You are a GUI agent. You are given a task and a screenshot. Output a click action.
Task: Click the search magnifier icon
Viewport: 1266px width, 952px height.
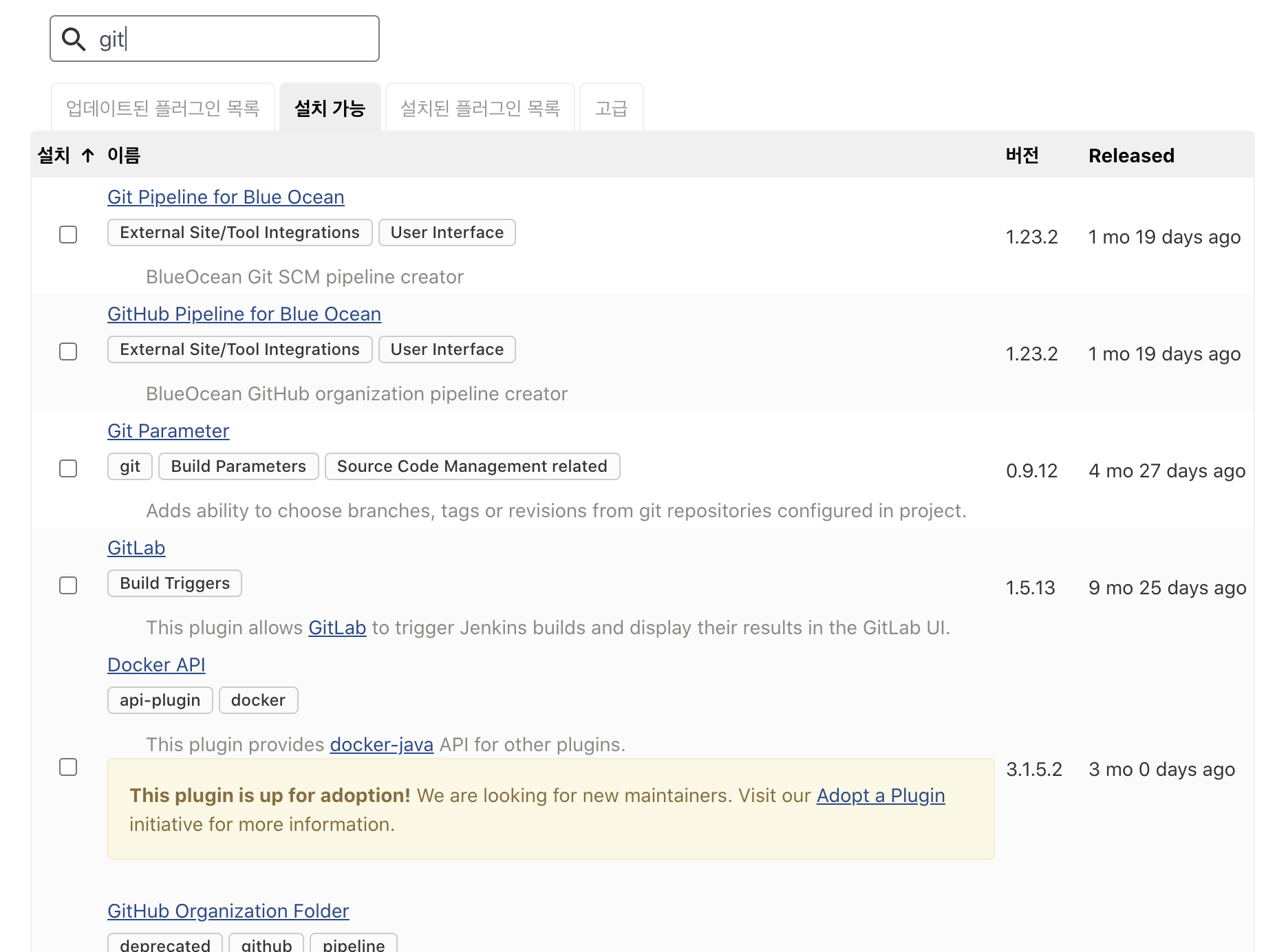pyautogui.click(x=74, y=39)
